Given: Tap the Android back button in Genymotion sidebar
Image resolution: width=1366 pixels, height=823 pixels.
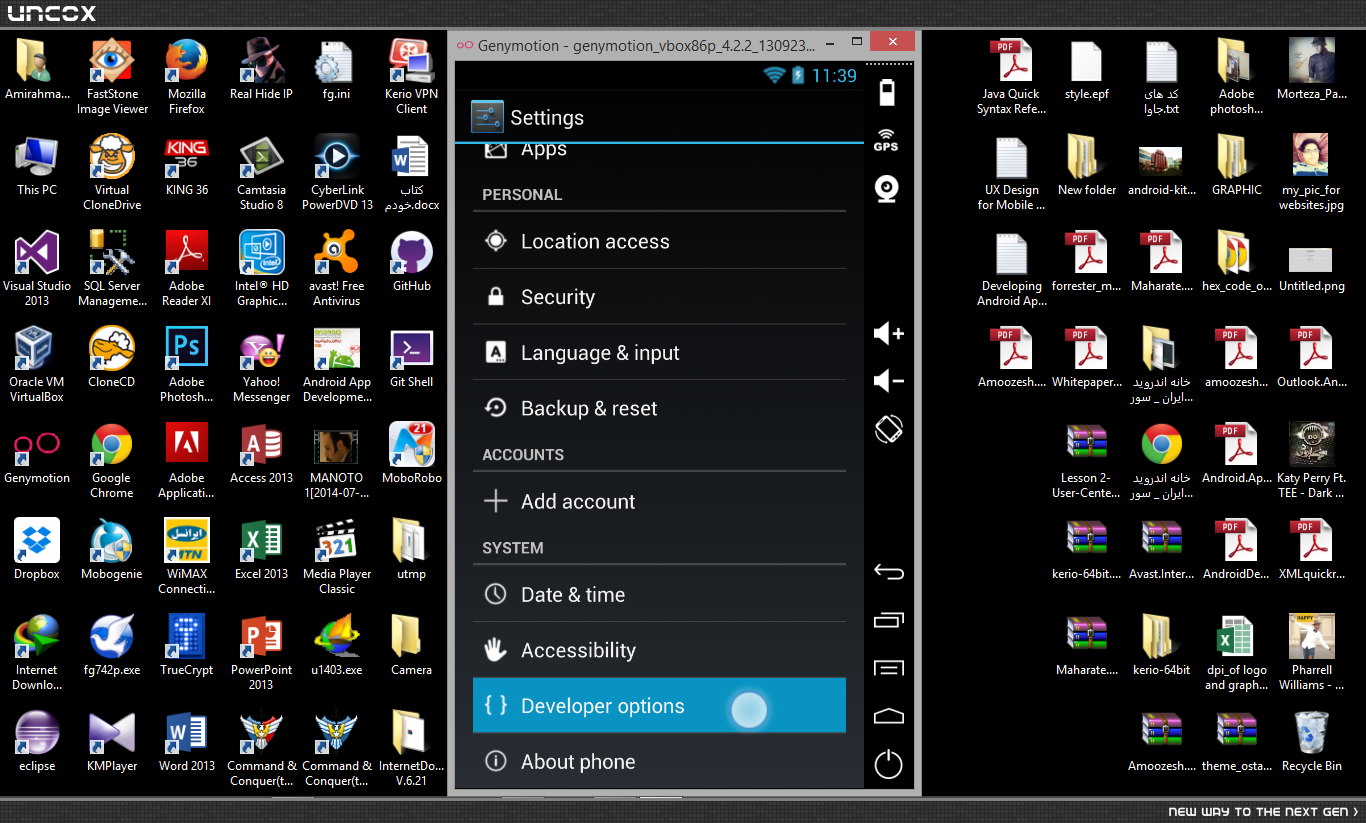Looking at the screenshot, I should 888,572.
